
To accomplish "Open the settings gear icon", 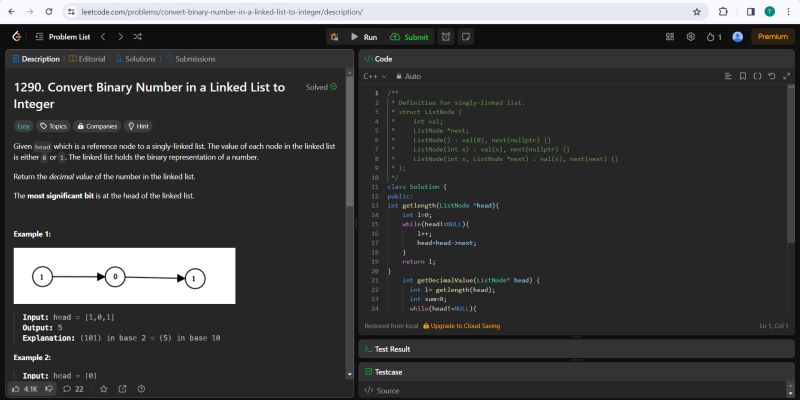I will coord(690,37).
